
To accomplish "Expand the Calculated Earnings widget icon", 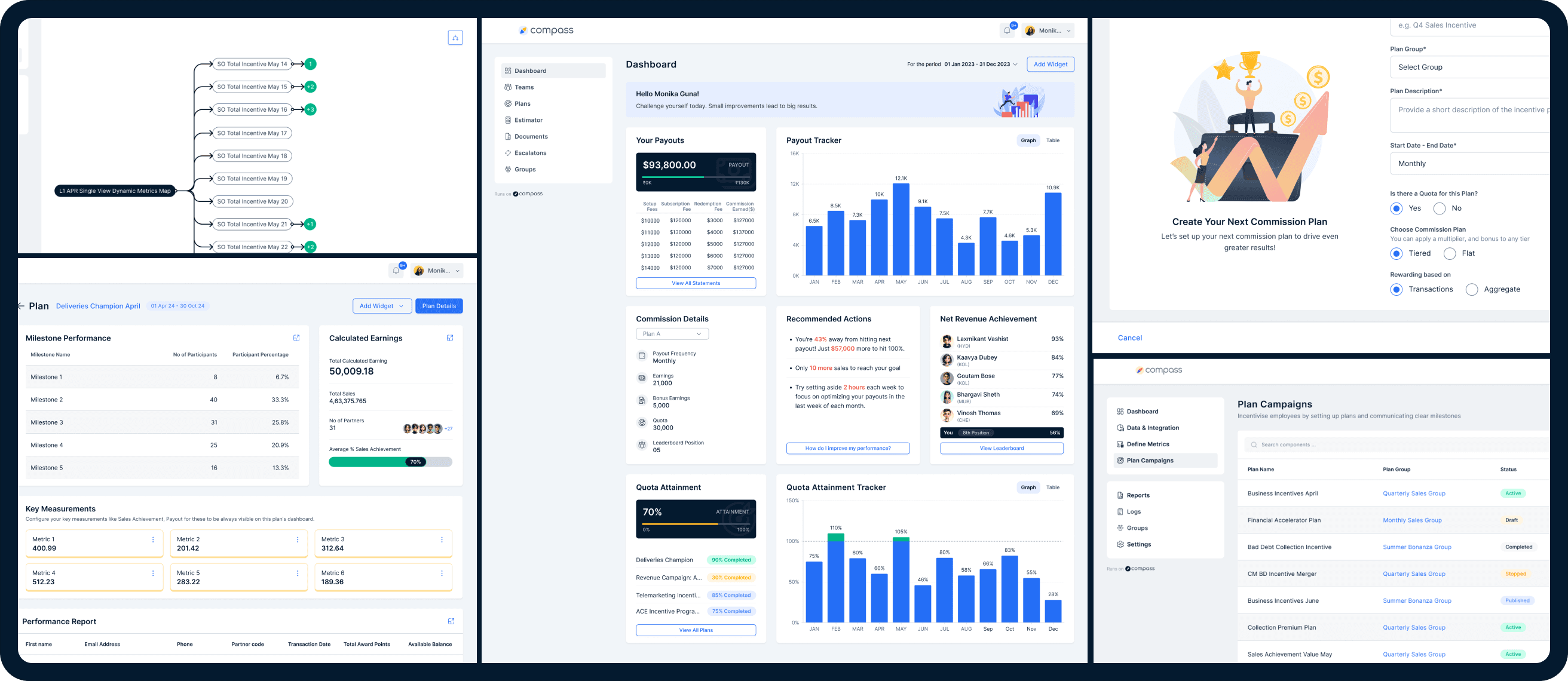I will point(450,338).
